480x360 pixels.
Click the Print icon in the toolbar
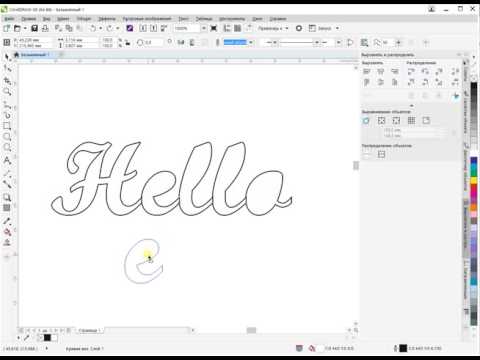[45, 28]
